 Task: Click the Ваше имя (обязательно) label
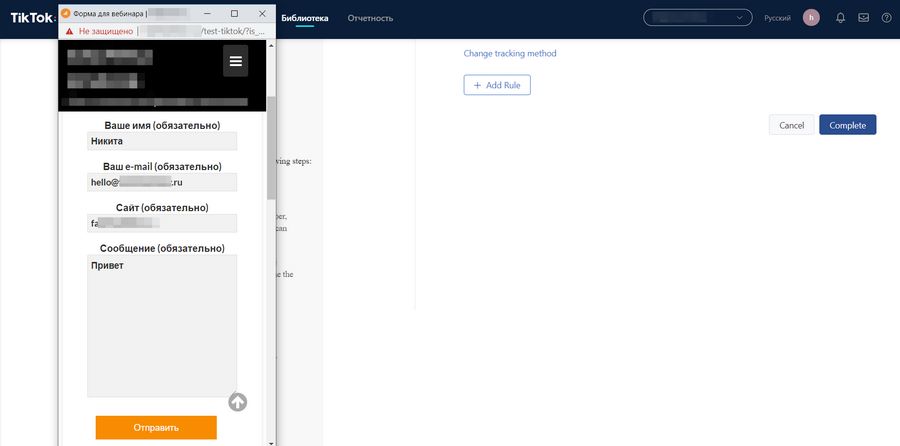[x=162, y=125]
